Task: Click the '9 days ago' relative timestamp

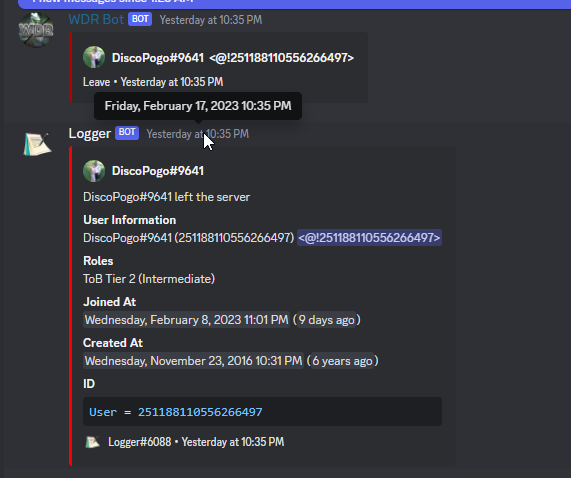Action: click(327, 320)
